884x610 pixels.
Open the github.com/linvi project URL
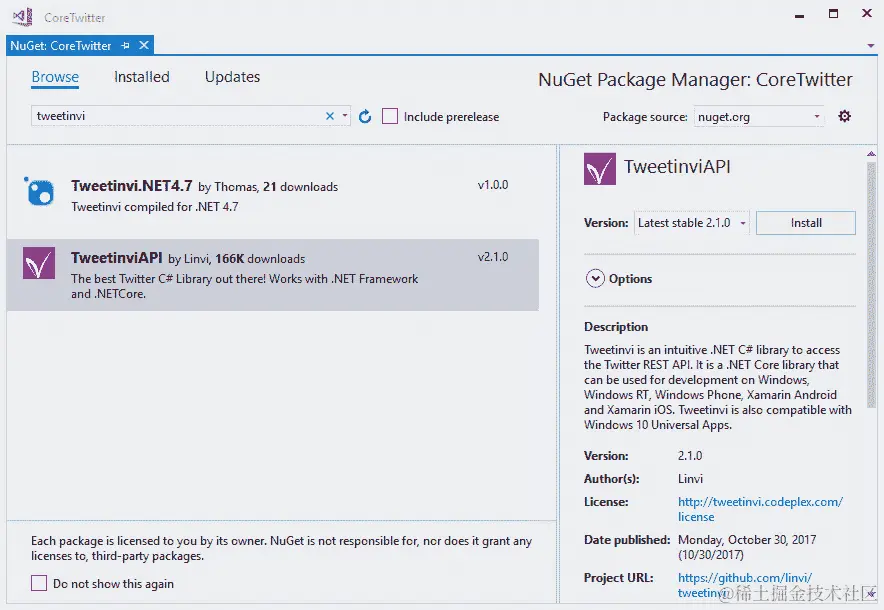tap(745, 585)
